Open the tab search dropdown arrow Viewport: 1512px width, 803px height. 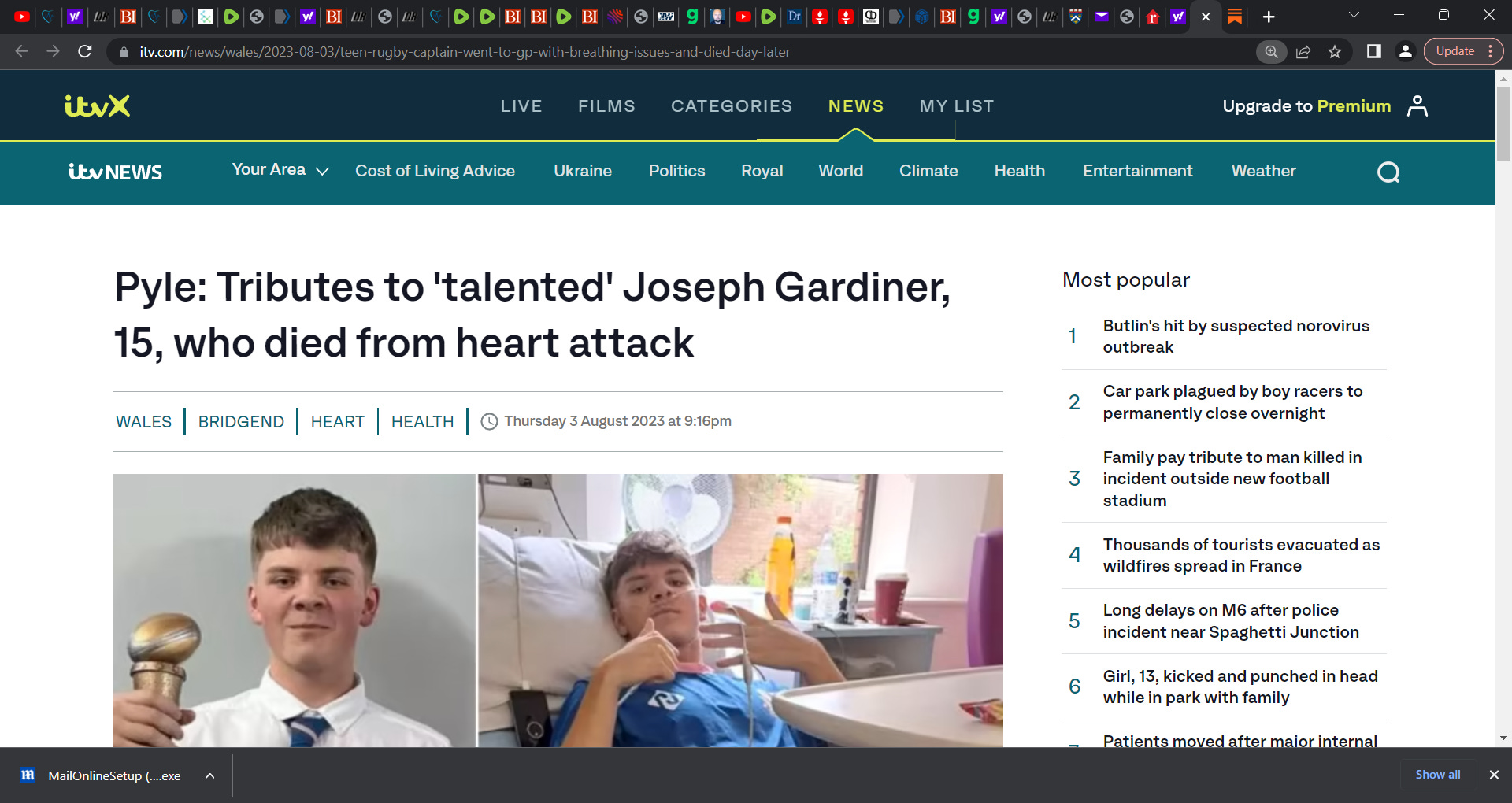1354,15
